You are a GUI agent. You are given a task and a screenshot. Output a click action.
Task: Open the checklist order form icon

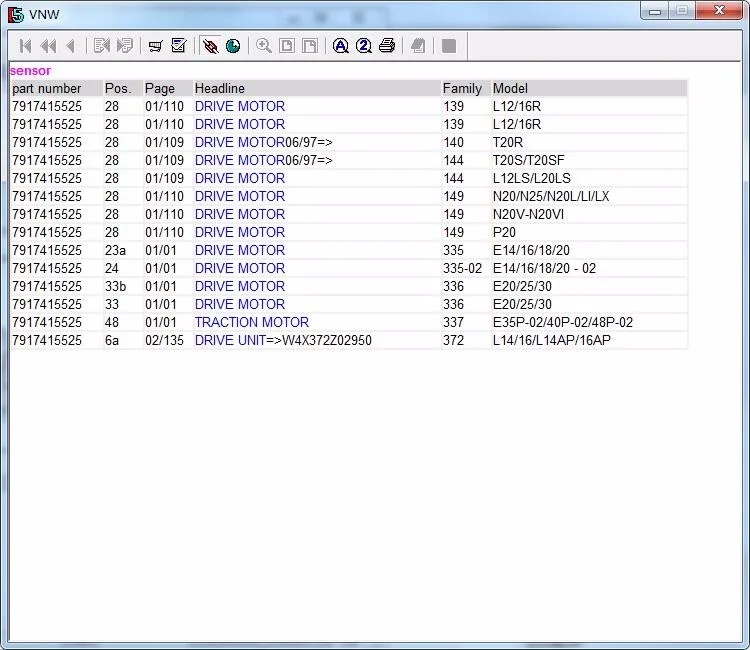click(179, 46)
